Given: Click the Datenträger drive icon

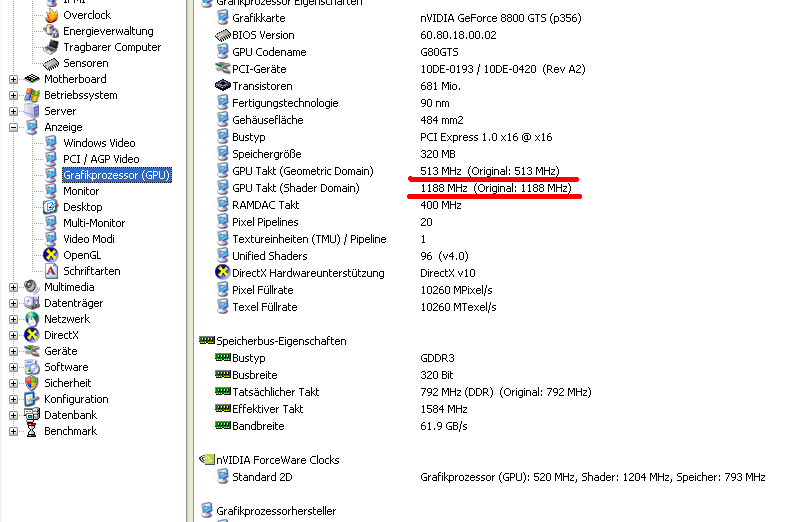Looking at the screenshot, I should pos(32,303).
